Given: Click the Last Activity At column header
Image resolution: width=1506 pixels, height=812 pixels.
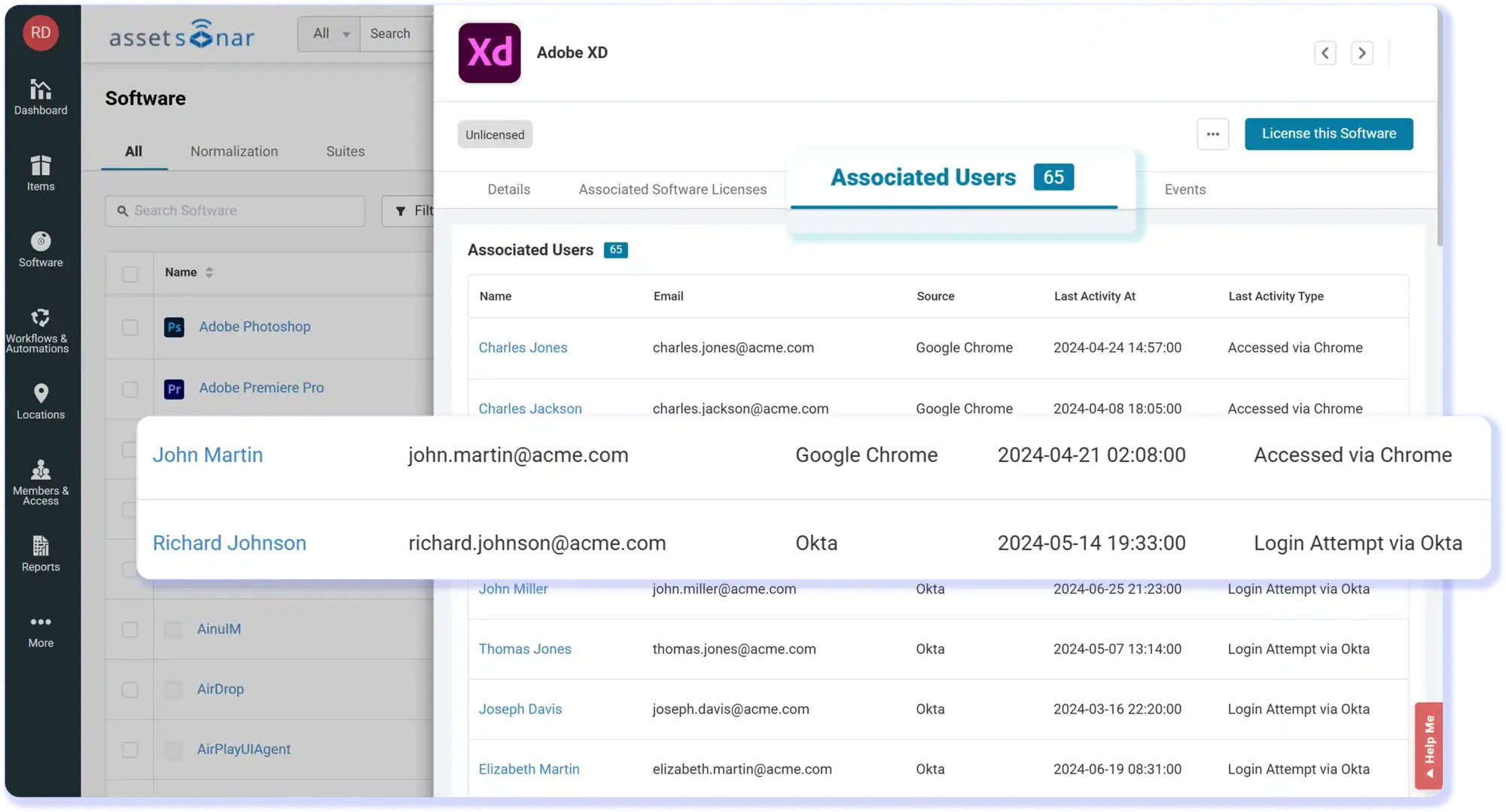Looking at the screenshot, I should [x=1095, y=297].
